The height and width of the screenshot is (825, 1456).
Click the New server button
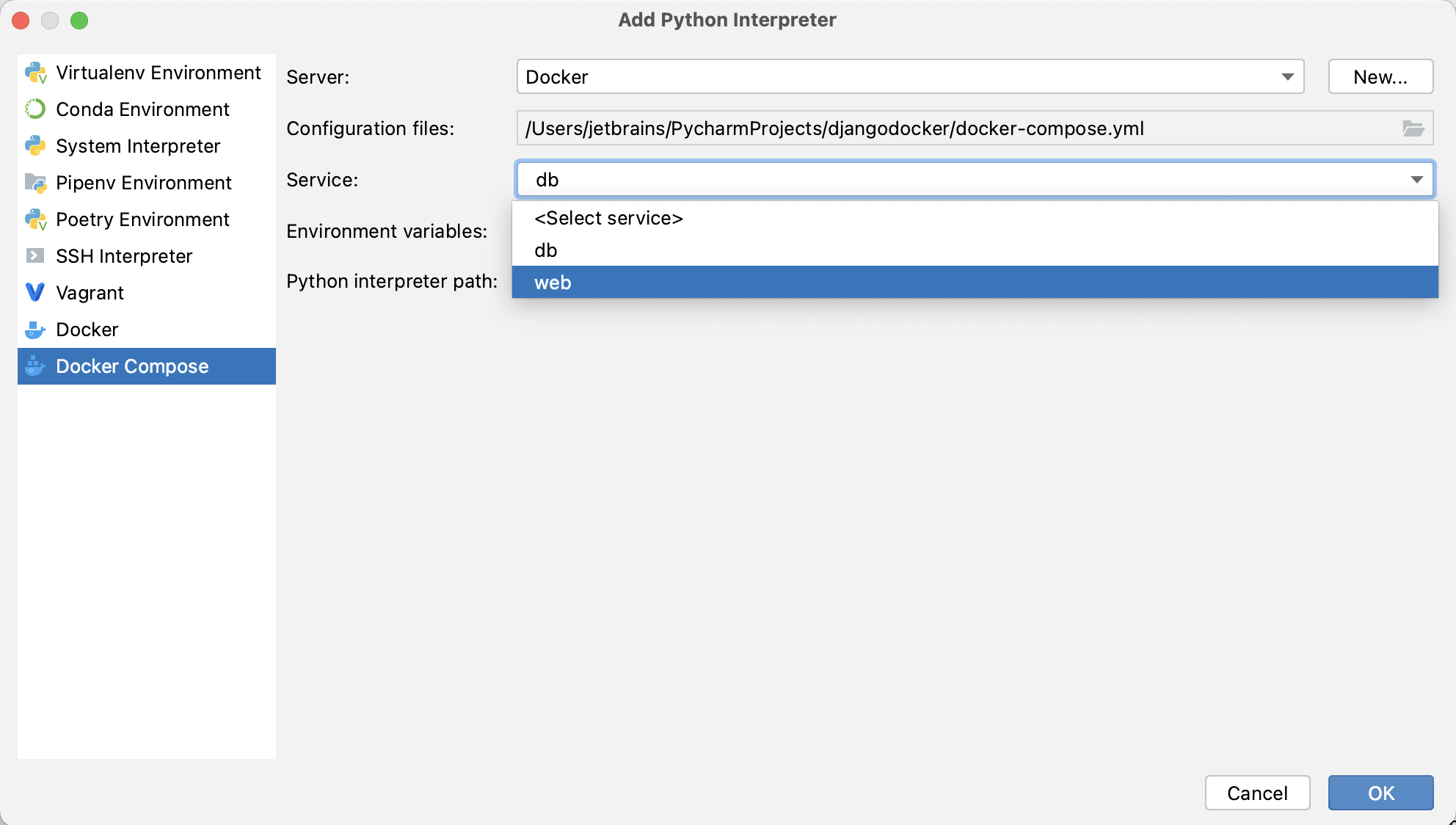click(x=1382, y=77)
